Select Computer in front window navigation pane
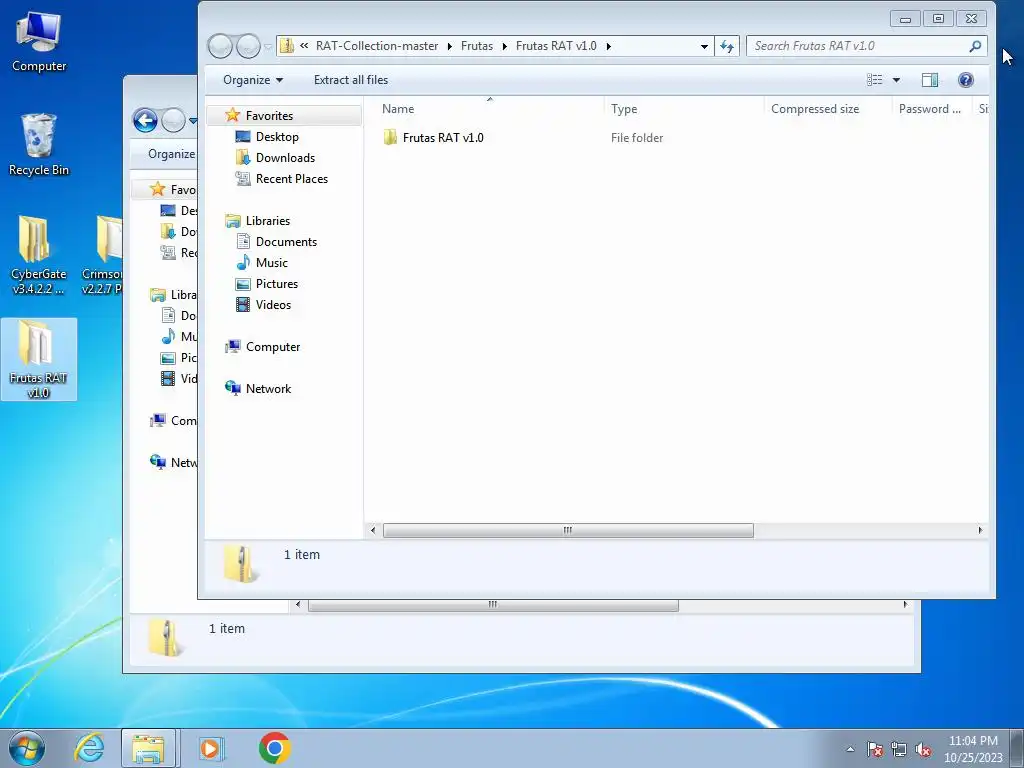 (x=272, y=347)
